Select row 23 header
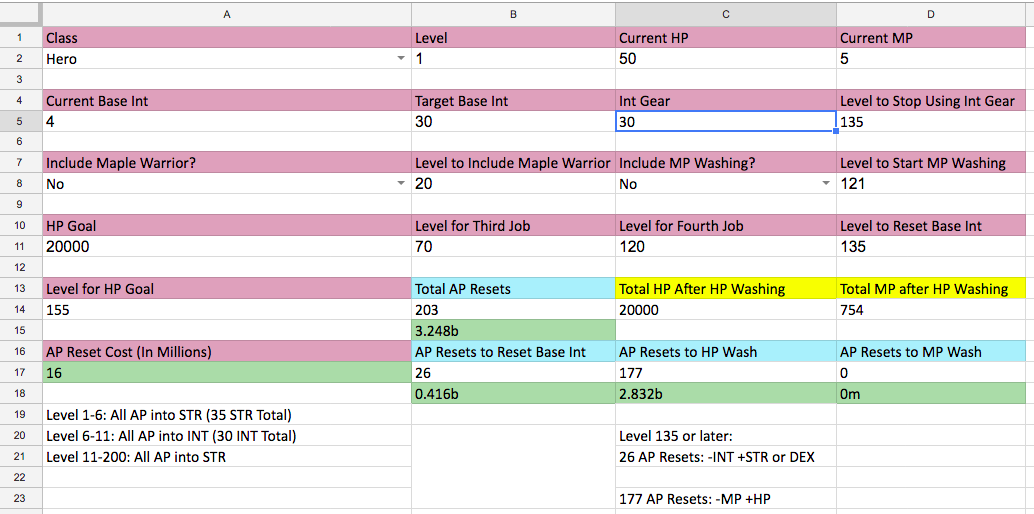Image resolution: width=1034 pixels, height=514 pixels. pyautogui.click(x=20, y=498)
